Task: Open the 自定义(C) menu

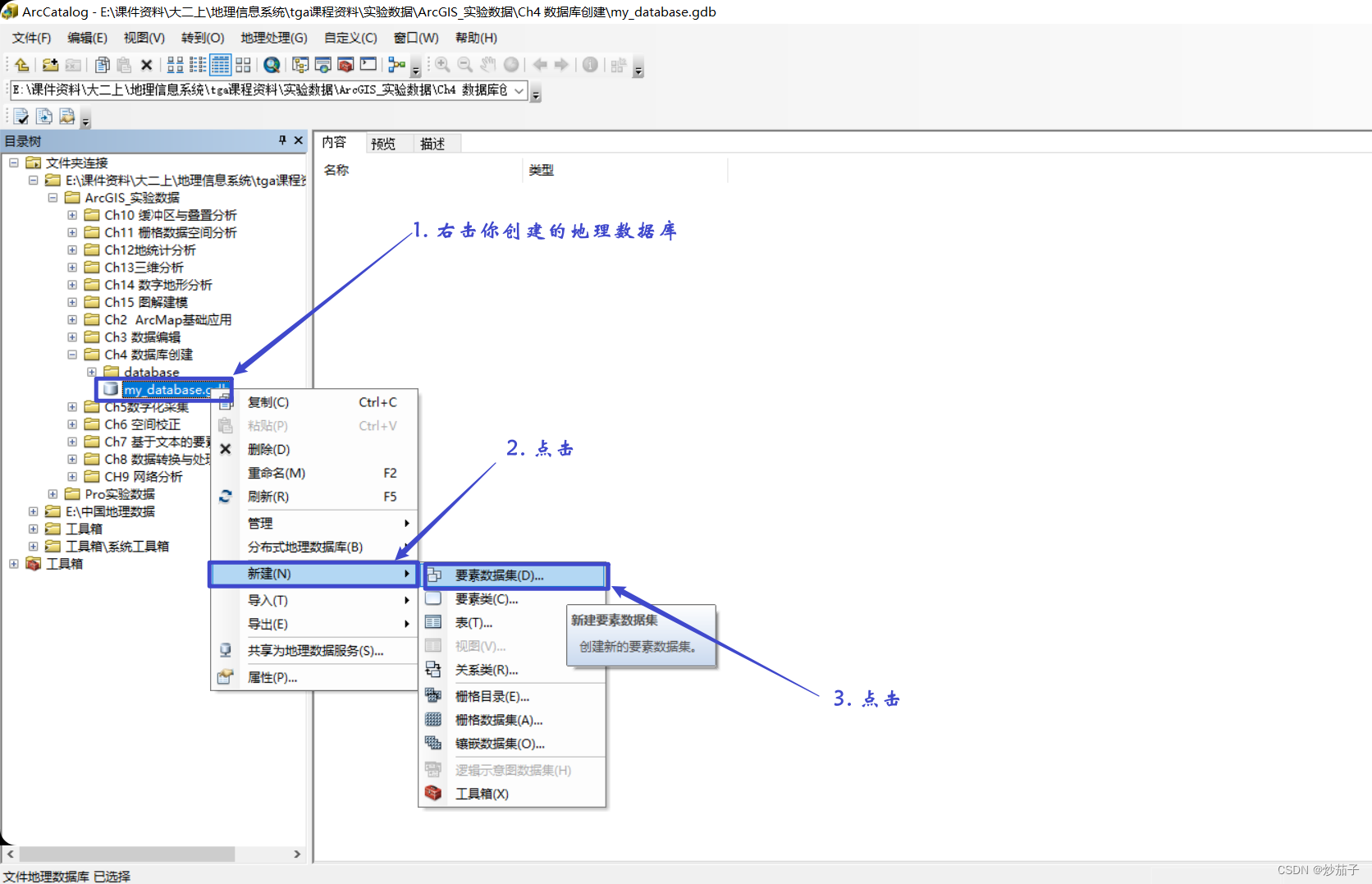Action: 350,38
